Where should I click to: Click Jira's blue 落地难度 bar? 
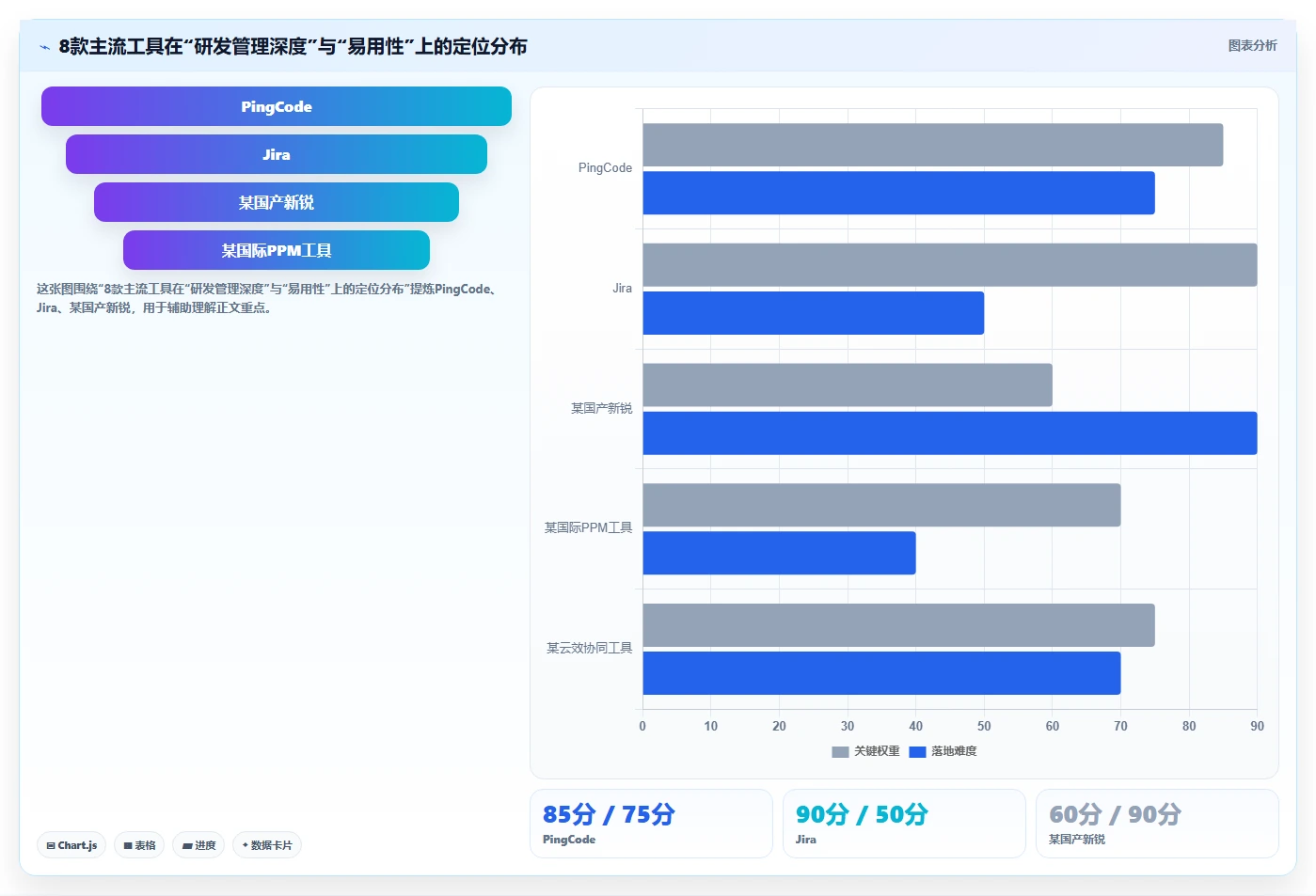814,313
